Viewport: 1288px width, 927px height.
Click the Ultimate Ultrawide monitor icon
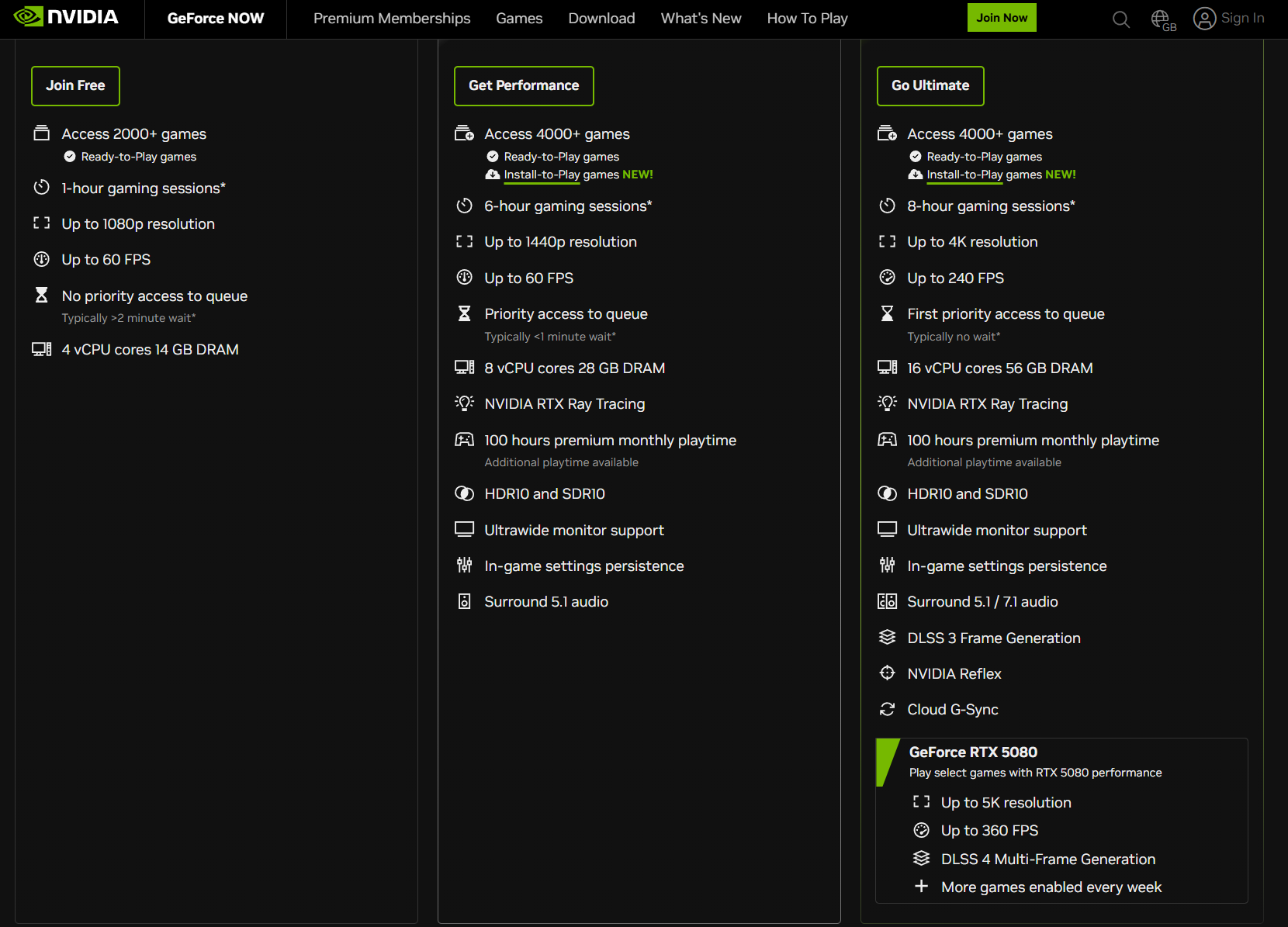tap(888, 530)
